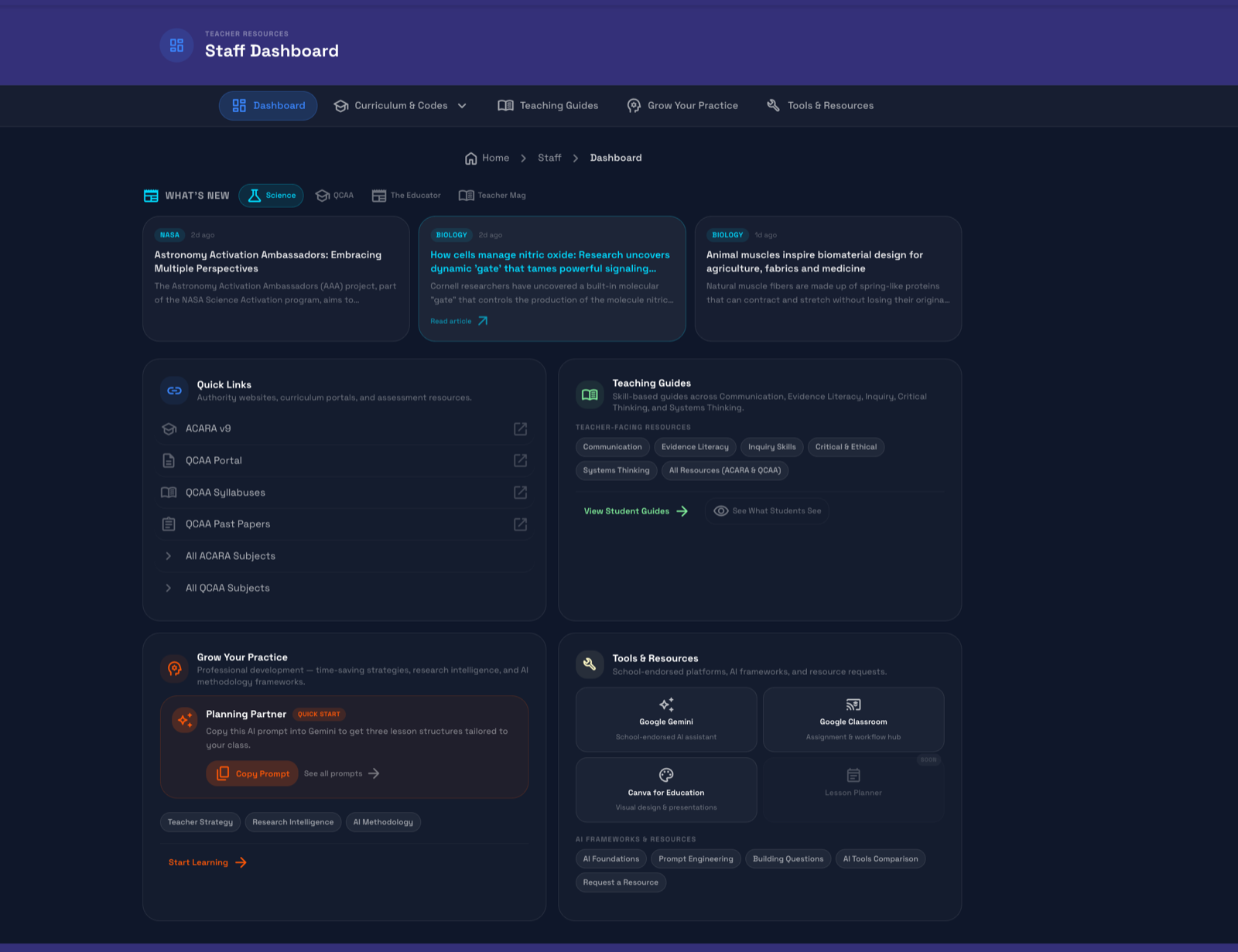Click the QCAA Syllabuses book icon
Image resolution: width=1238 pixels, height=952 pixels.
(x=169, y=493)
